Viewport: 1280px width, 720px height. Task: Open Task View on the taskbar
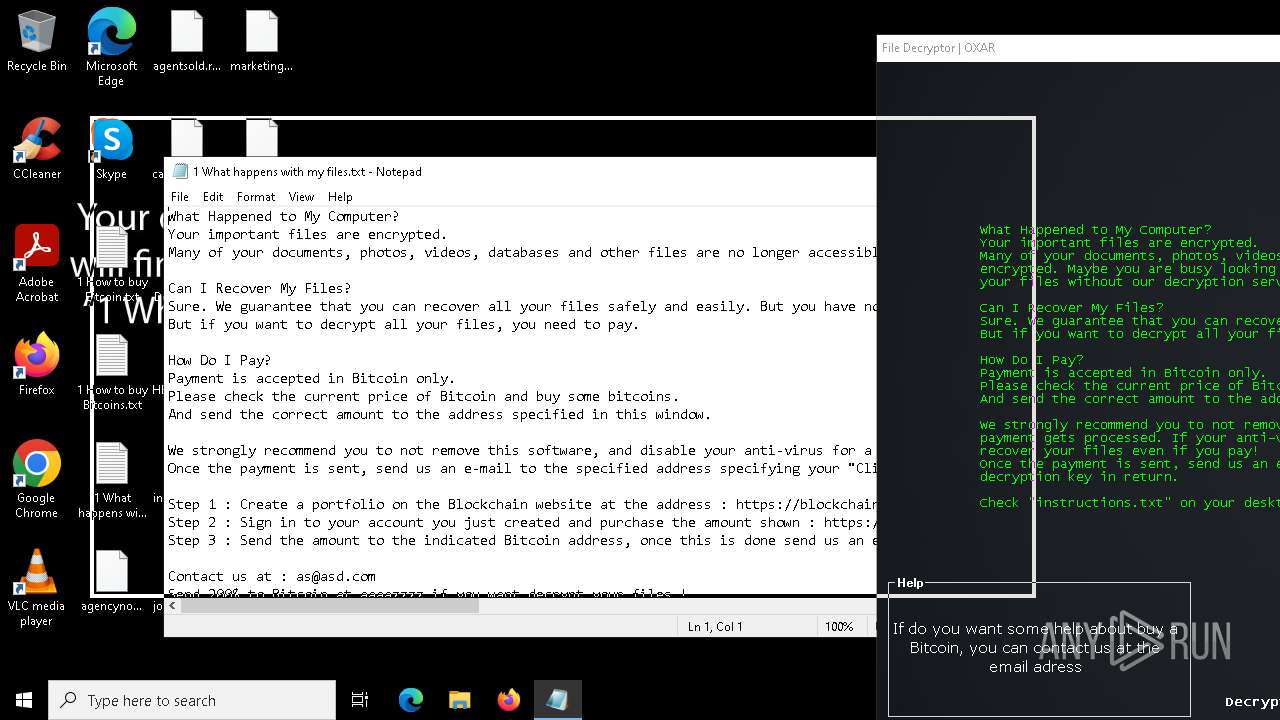360,700
